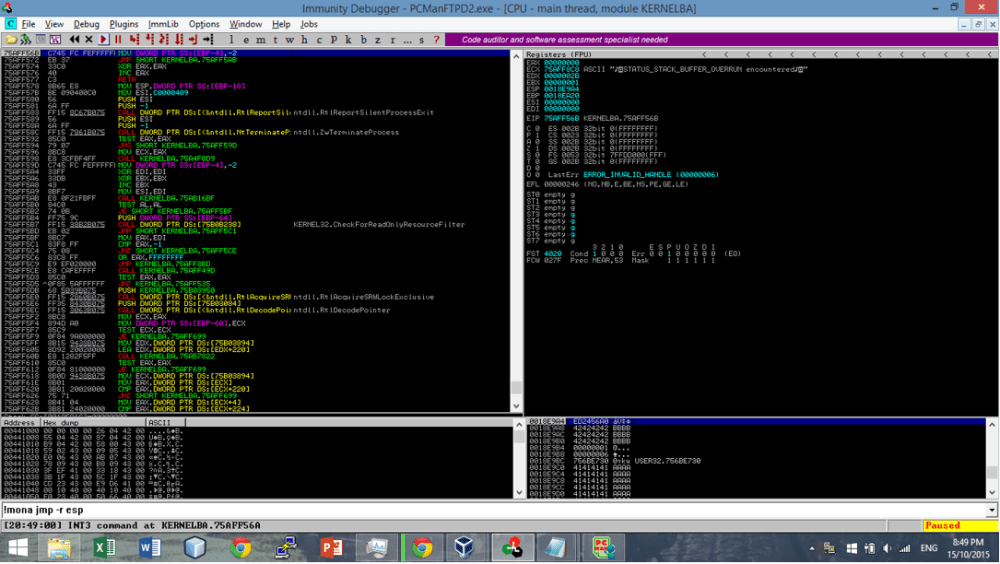Open the memory map 'm' window
Viewport: 1000px width, 564px height.
pos(262,40)
